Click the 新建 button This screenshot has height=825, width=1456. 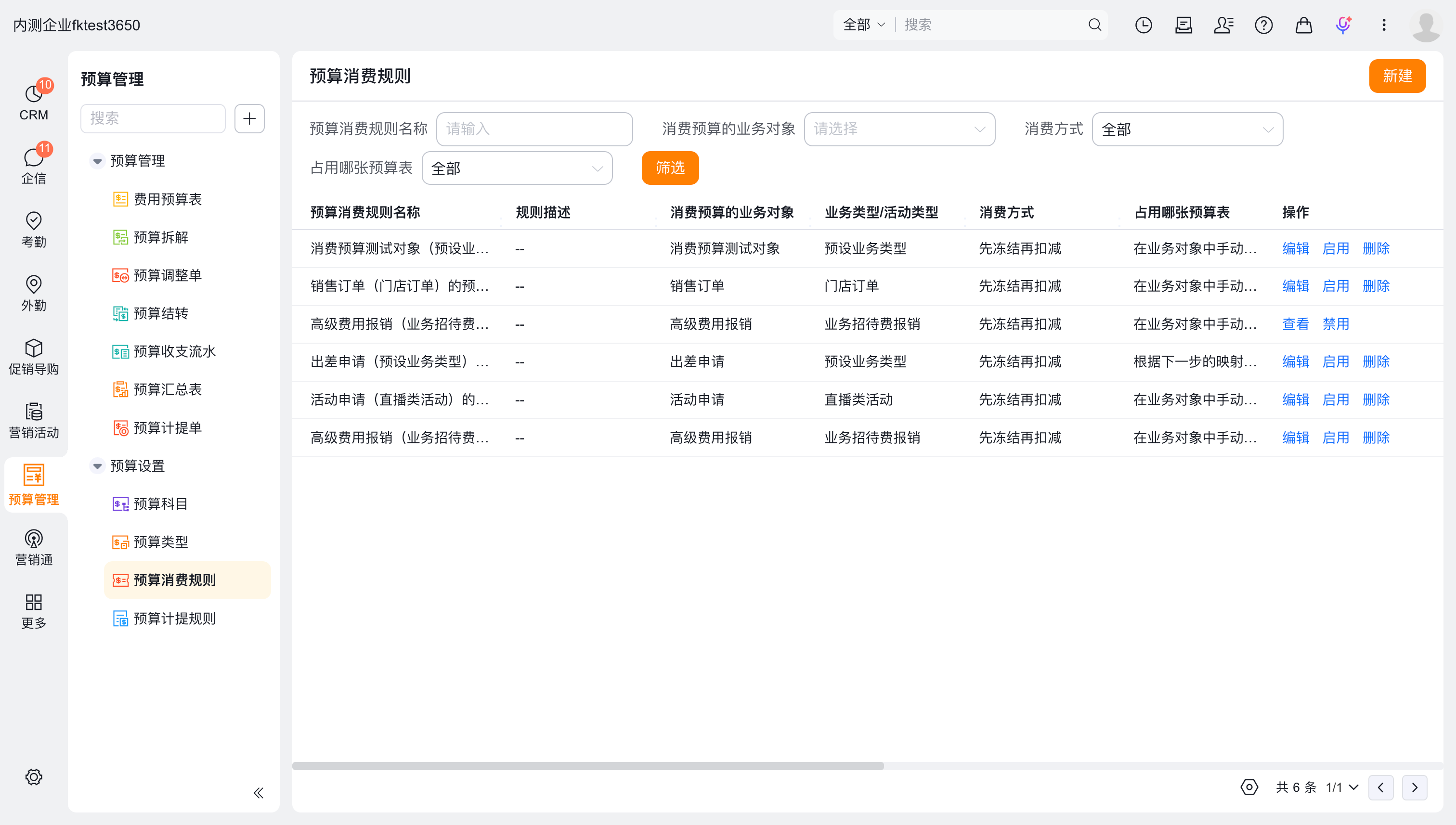pos(1397,76)
